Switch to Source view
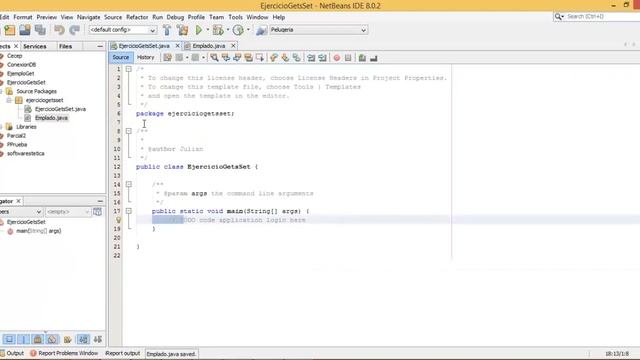This screenshot has height=360, width=640. pyautogui.click(x=121, y=58)
